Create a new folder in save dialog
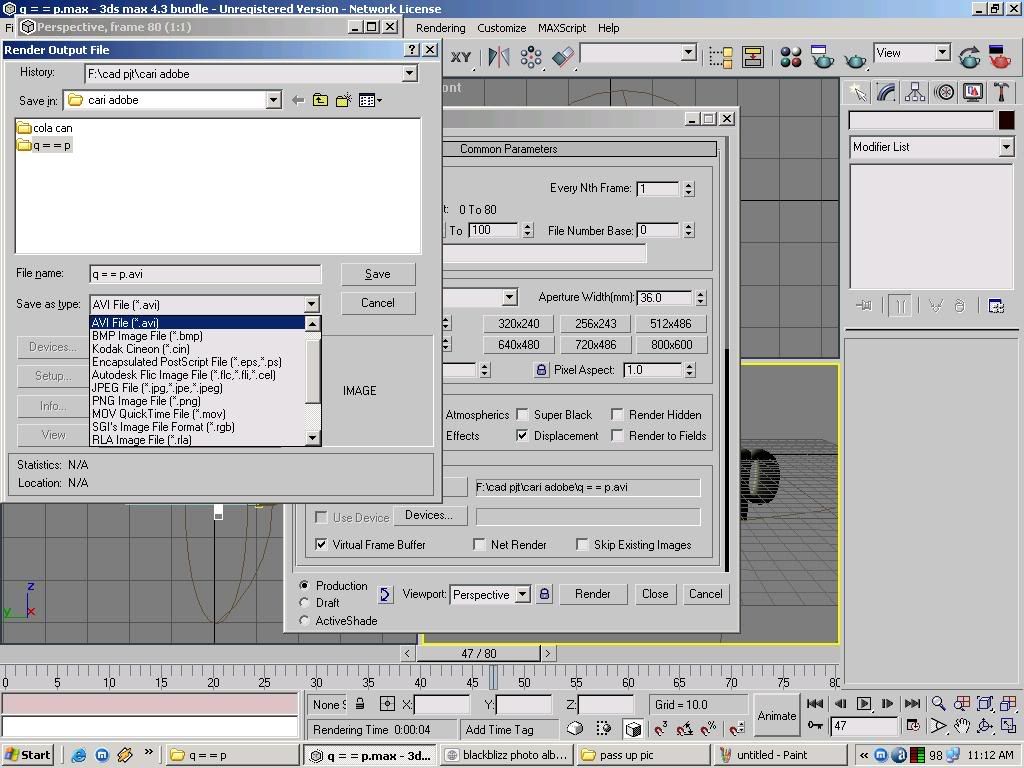The image size is (1024, 768). [x=344, y=100]
